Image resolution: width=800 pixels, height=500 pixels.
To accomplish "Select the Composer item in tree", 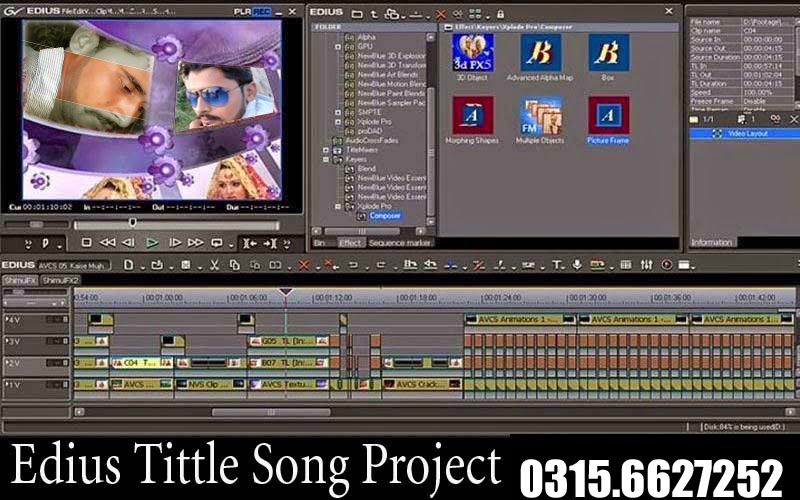I will click(385, 216).
